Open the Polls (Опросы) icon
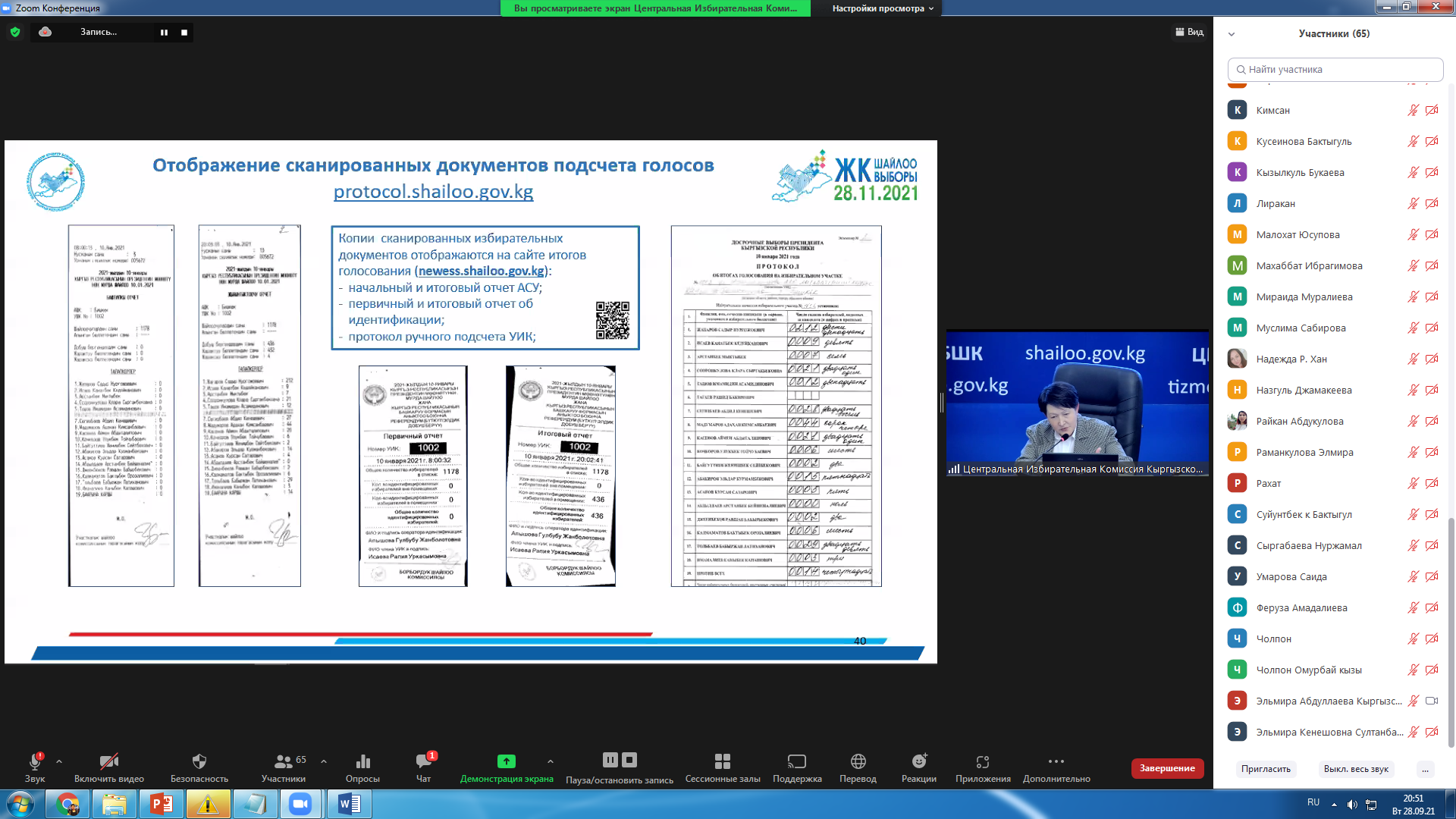 point(362,761)
